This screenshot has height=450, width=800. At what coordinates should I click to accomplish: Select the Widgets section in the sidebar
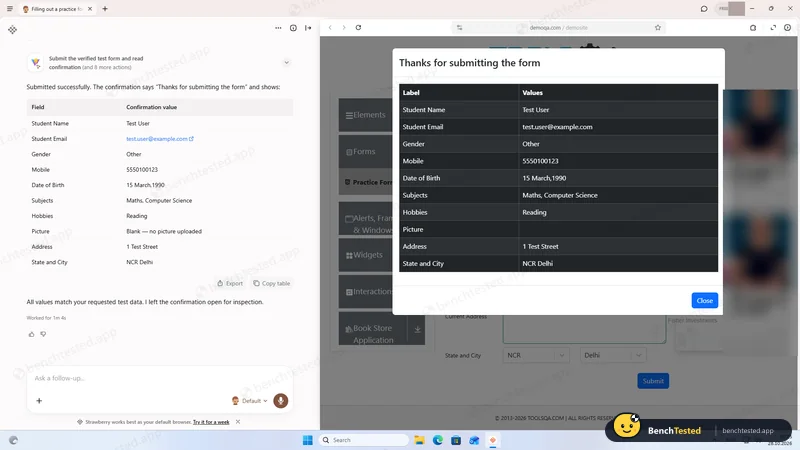[366, 255]
